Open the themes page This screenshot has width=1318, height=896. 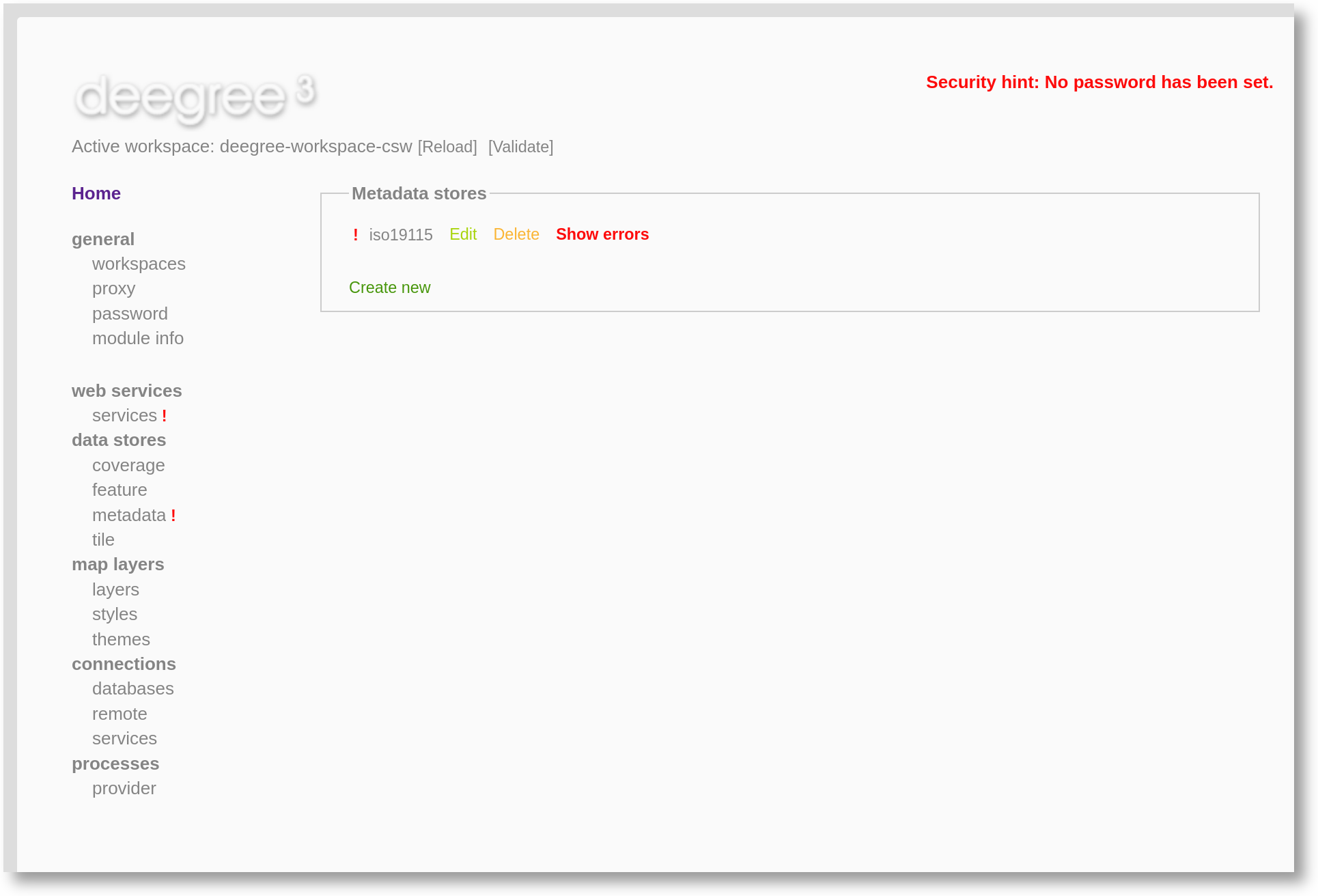point(121,639)
